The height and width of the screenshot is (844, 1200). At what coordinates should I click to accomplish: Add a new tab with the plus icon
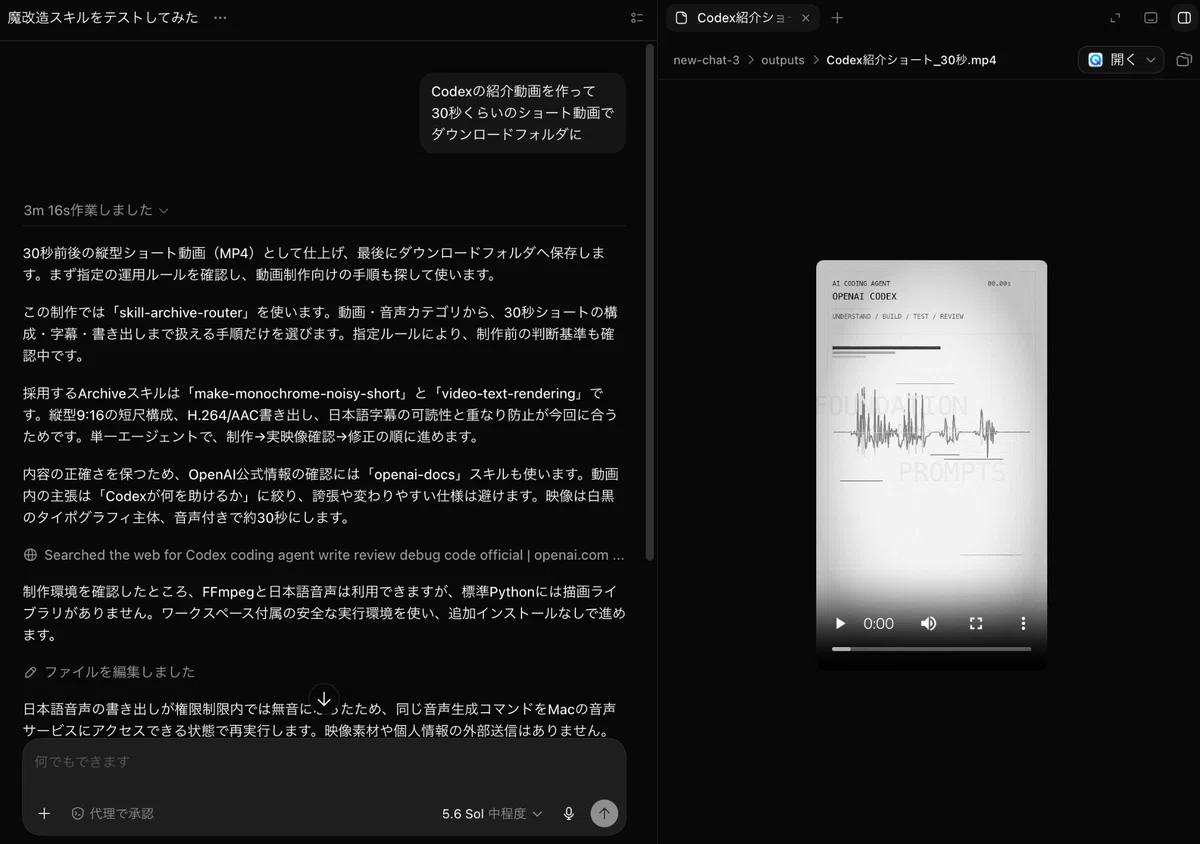pyautogui.click(x=838, y=18)
